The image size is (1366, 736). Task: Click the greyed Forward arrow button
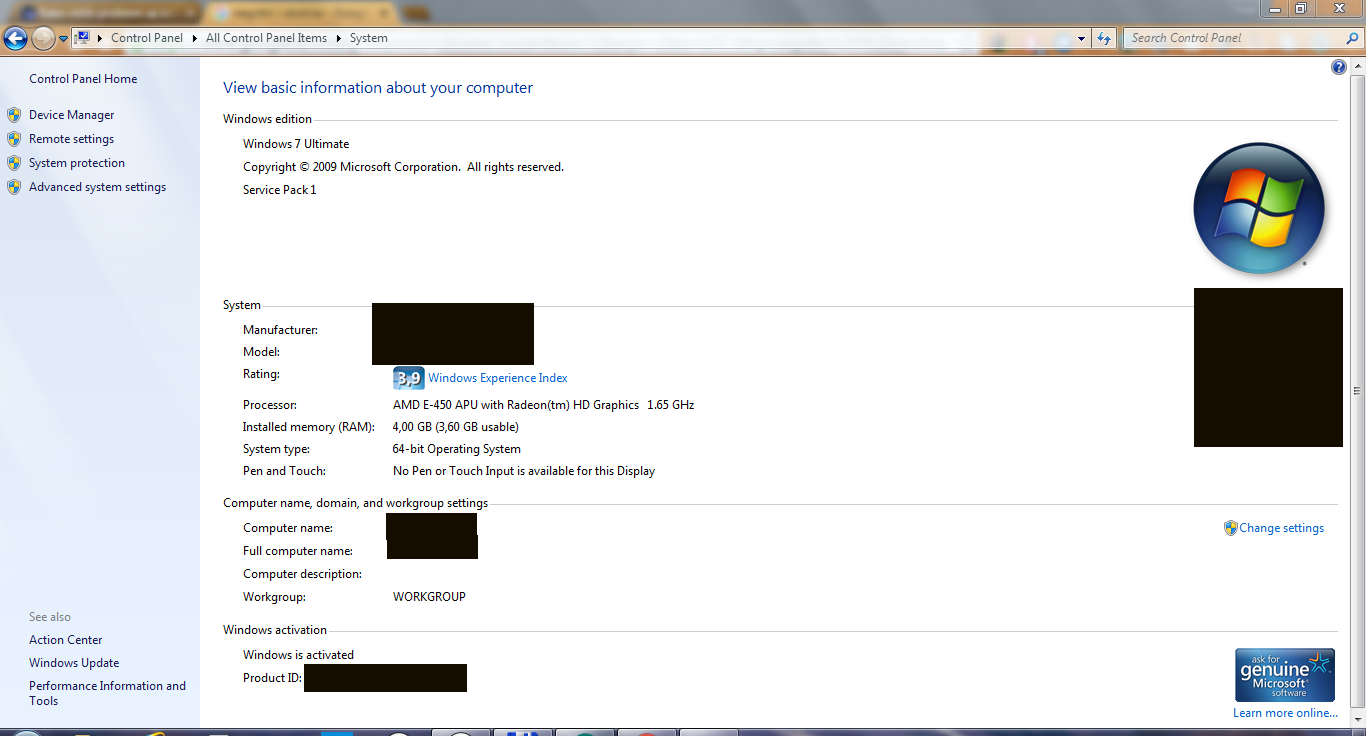click(43, 39)
